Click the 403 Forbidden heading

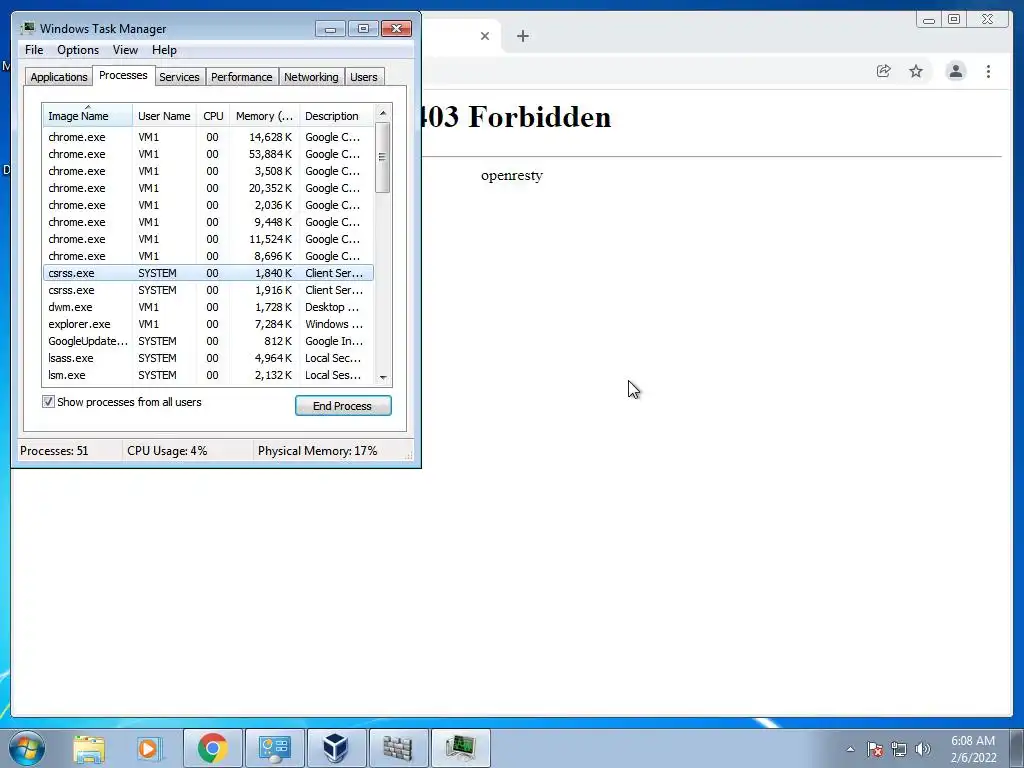click(517, 118)
